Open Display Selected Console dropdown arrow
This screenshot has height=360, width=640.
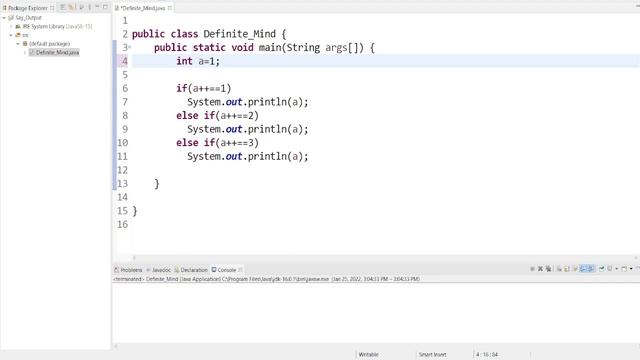coord(616,269)
